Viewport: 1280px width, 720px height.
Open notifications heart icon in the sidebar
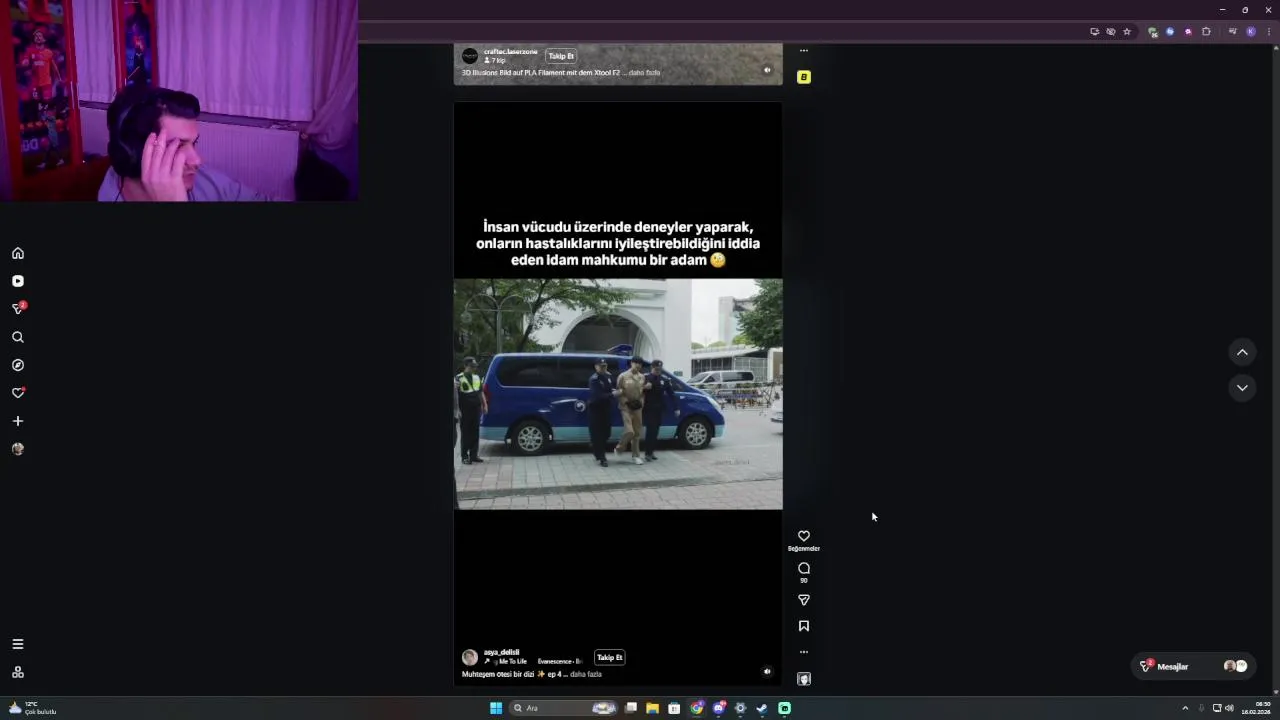pos(18,393)
